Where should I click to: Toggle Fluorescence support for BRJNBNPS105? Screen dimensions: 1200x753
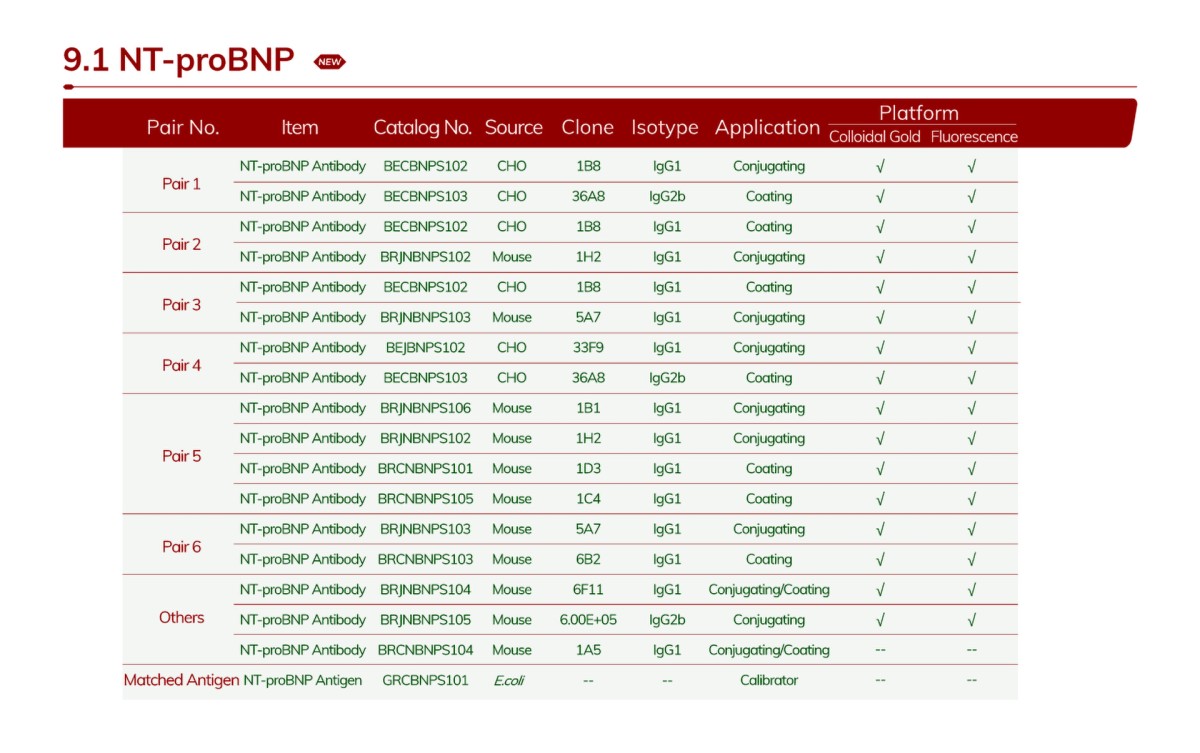972,620
